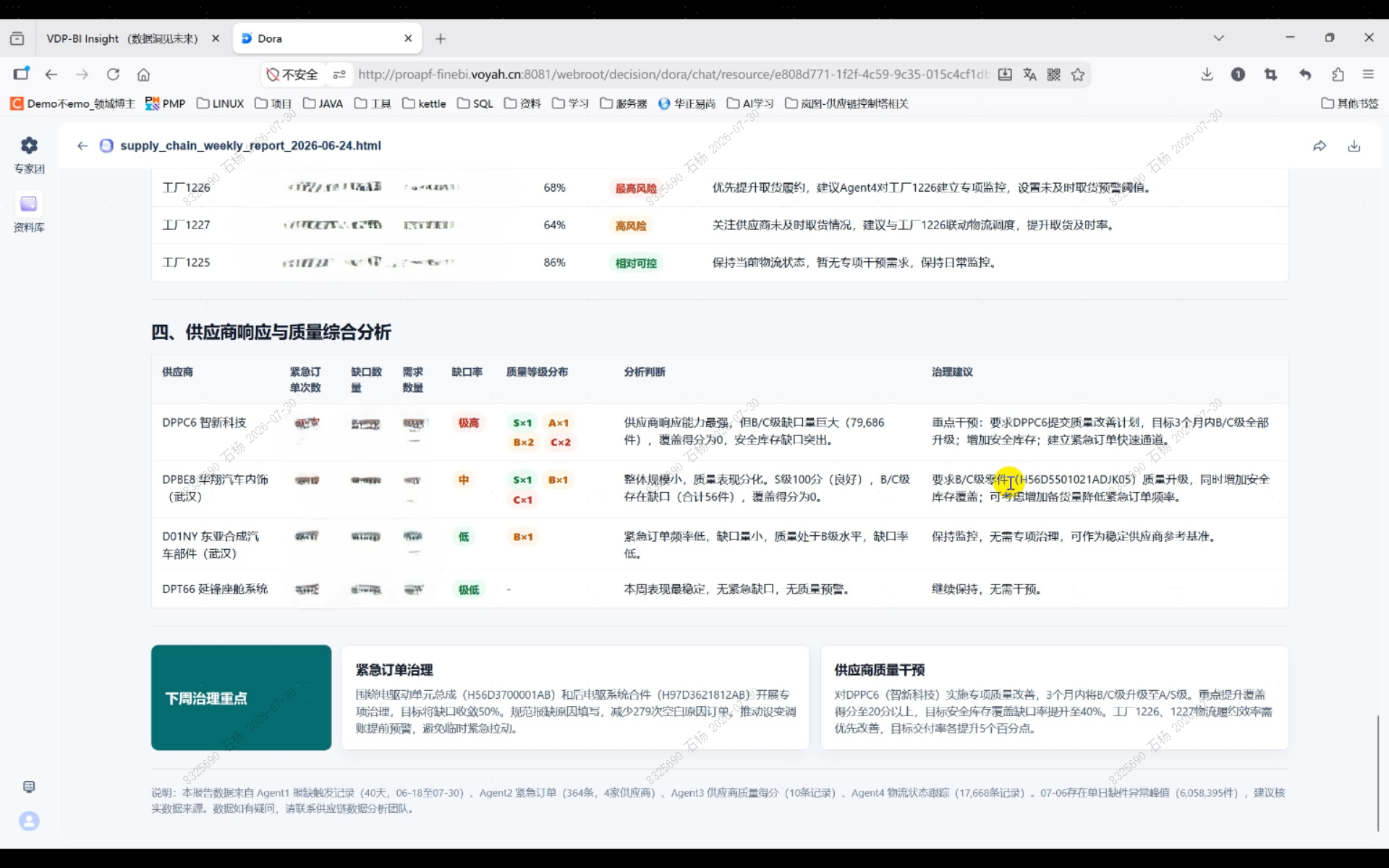
Task: Click the 极低 badge in the DPT66 row
Action: (468, 590)
